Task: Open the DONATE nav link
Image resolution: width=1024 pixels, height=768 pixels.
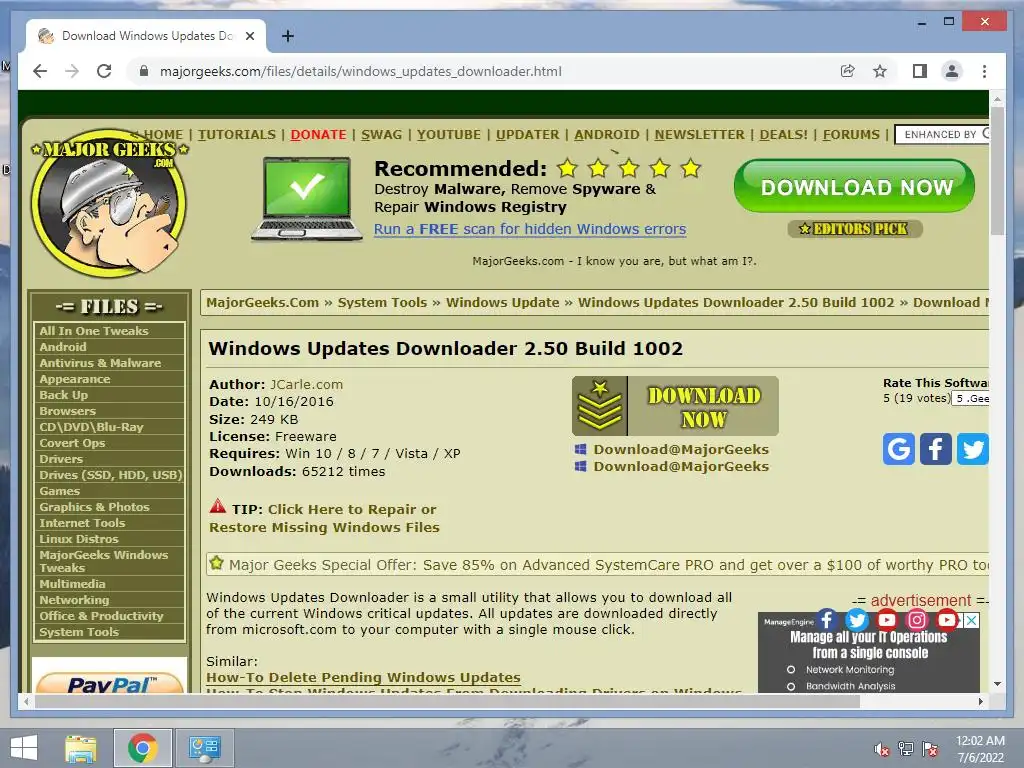Action: tap(318, 135)
